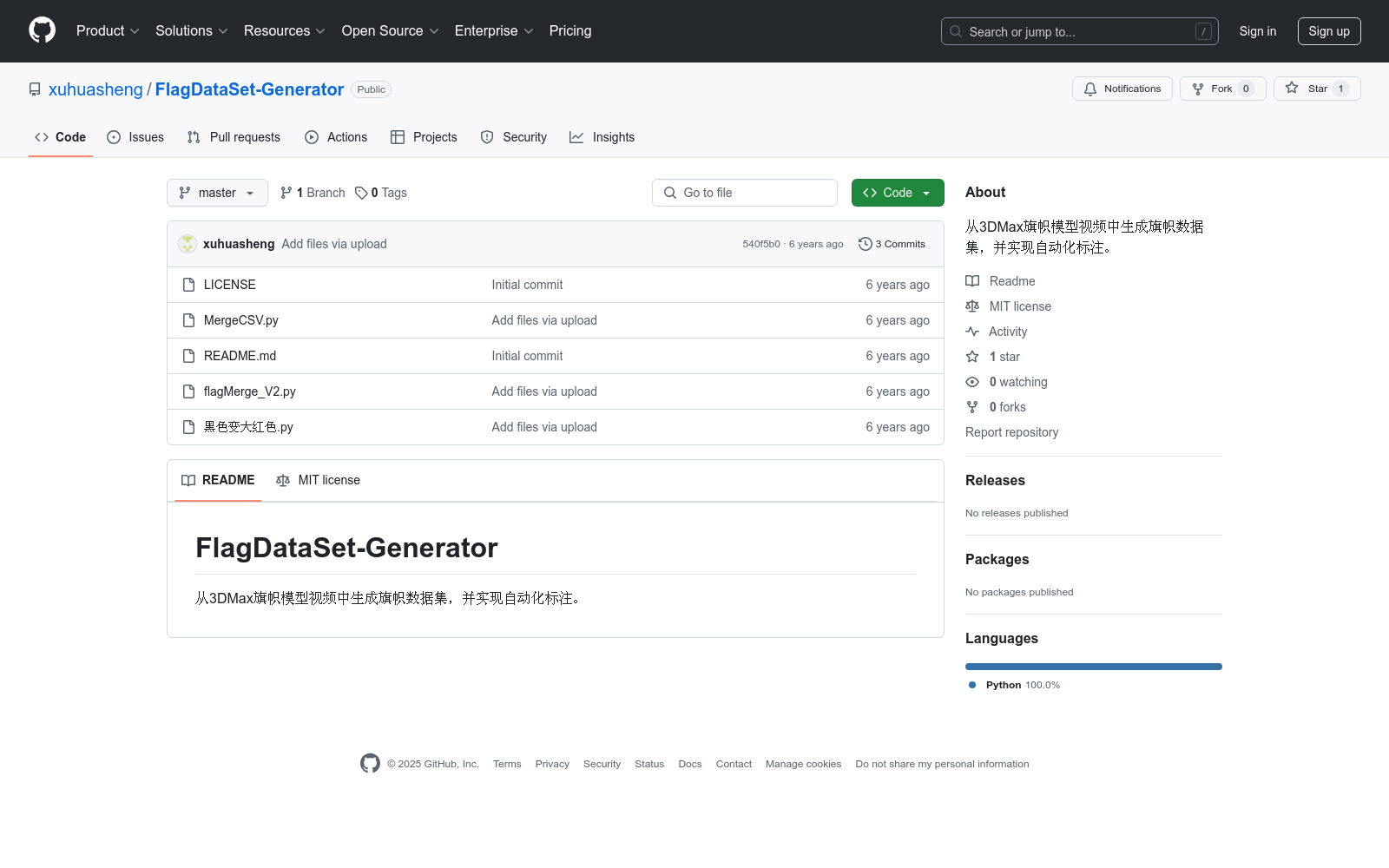Screen dimensions: 1389x868
Task: Expand the Enterprise menu
Action: [494, 30]
